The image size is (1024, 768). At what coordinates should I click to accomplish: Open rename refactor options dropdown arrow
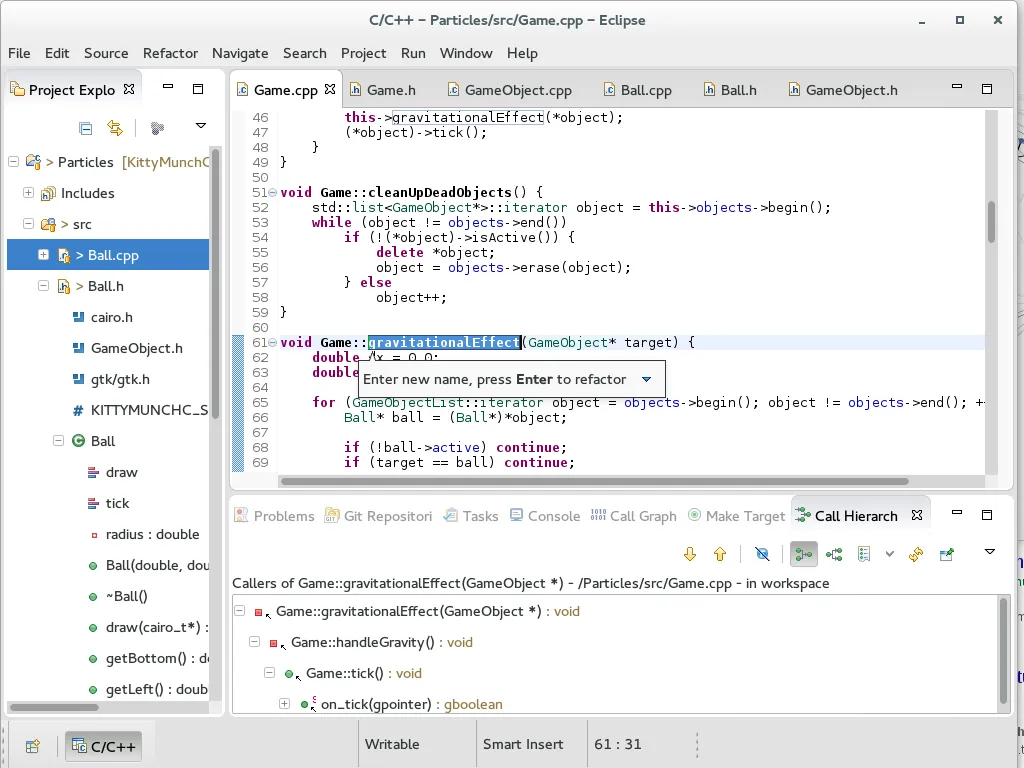point(647,379)
